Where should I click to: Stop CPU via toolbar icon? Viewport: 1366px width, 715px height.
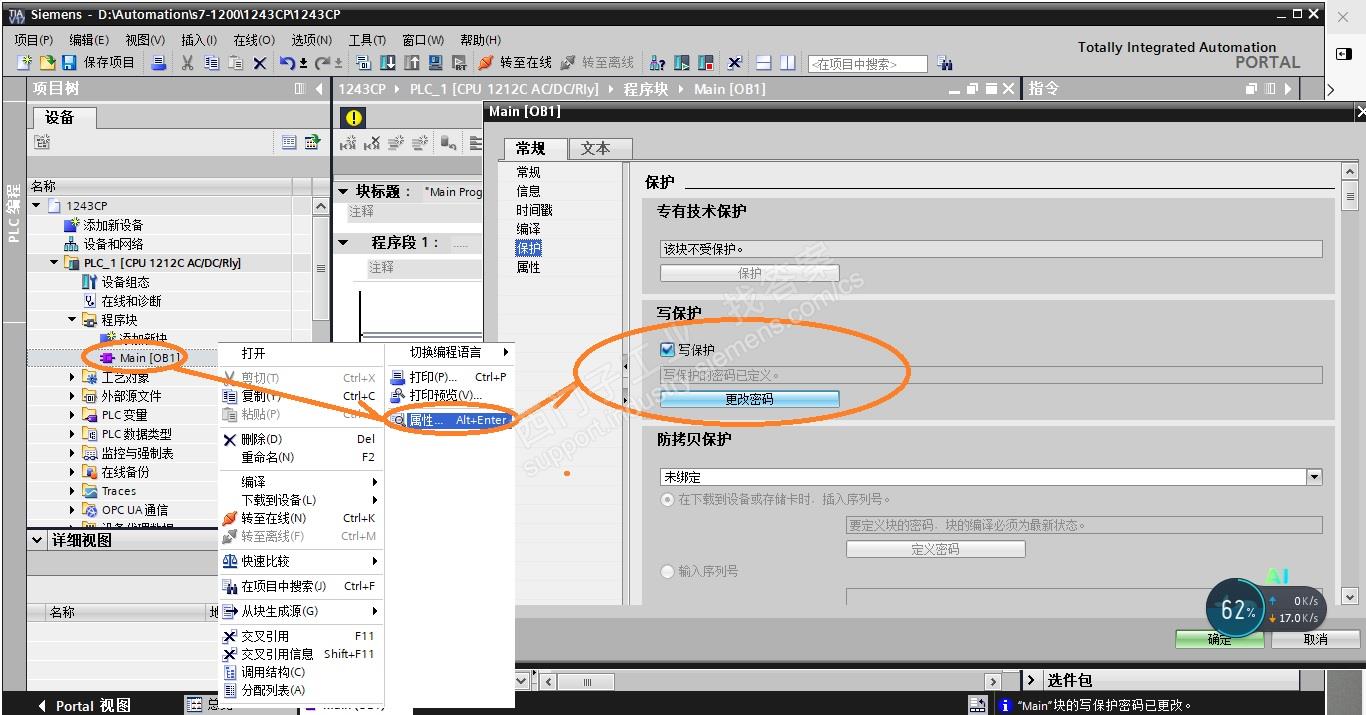[706, 63]
